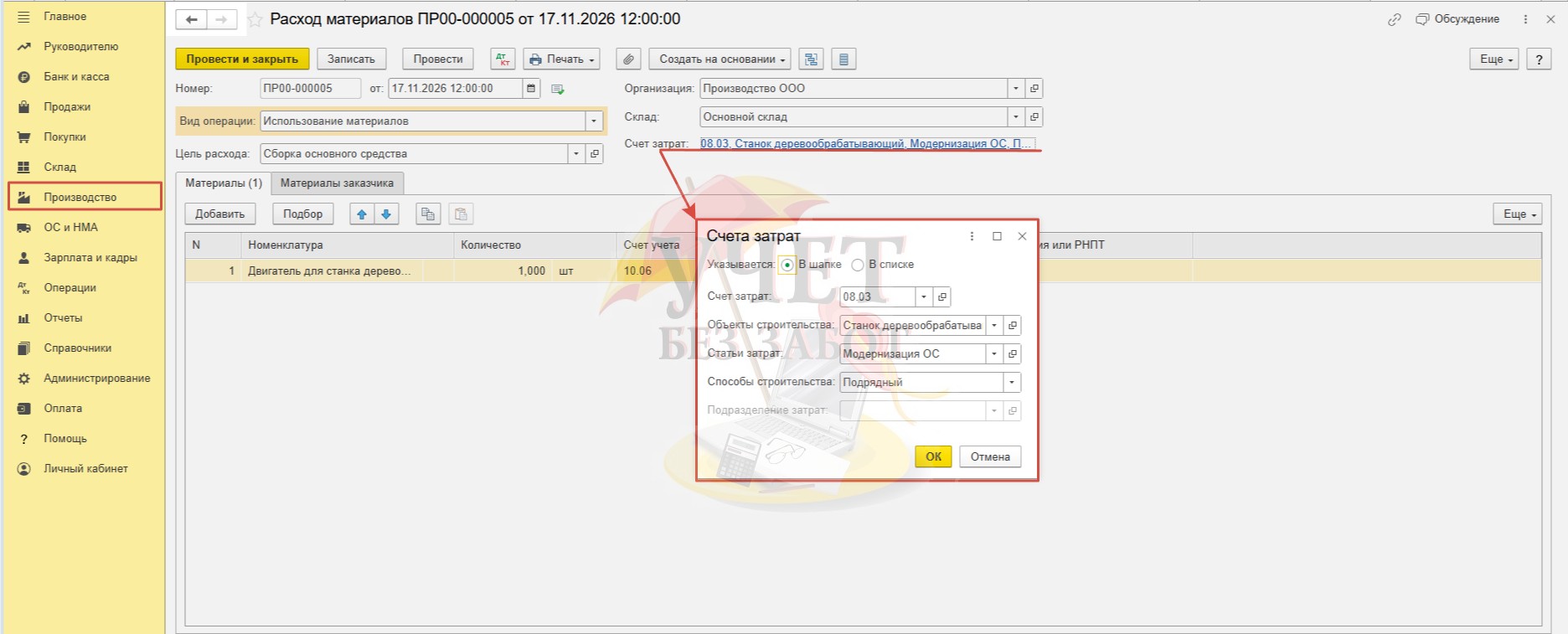Click the Номер input field

point(310,88)
